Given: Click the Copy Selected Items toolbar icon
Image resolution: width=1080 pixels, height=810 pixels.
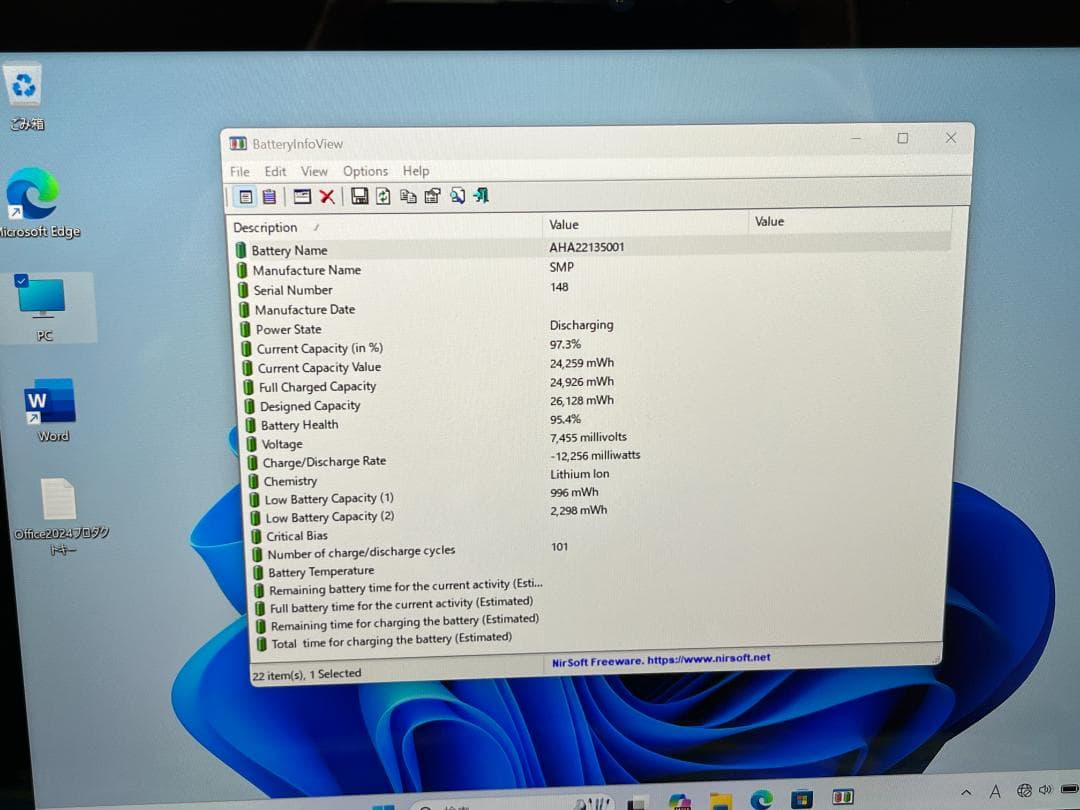Looking at the screenshot, I should click(408, 196).
